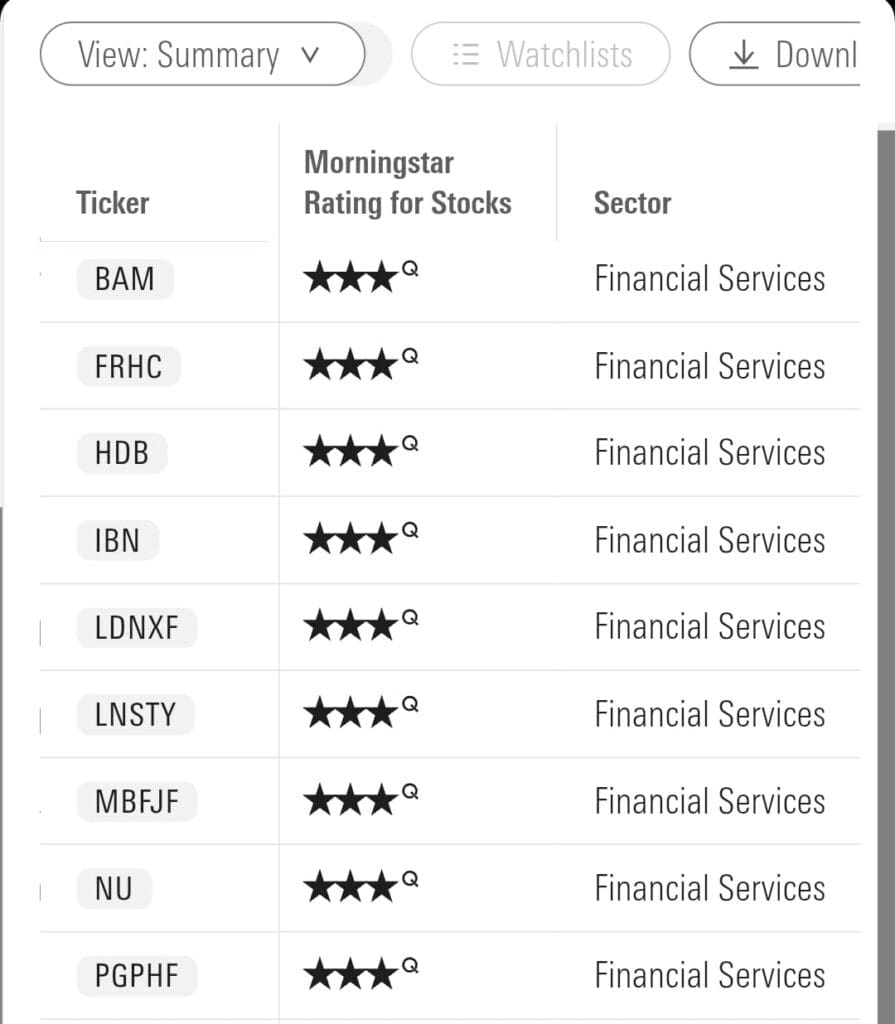This screenshot has width=895, height=1024.
Task: Click the LDNXF ticker chip
Action: (136, 627)
